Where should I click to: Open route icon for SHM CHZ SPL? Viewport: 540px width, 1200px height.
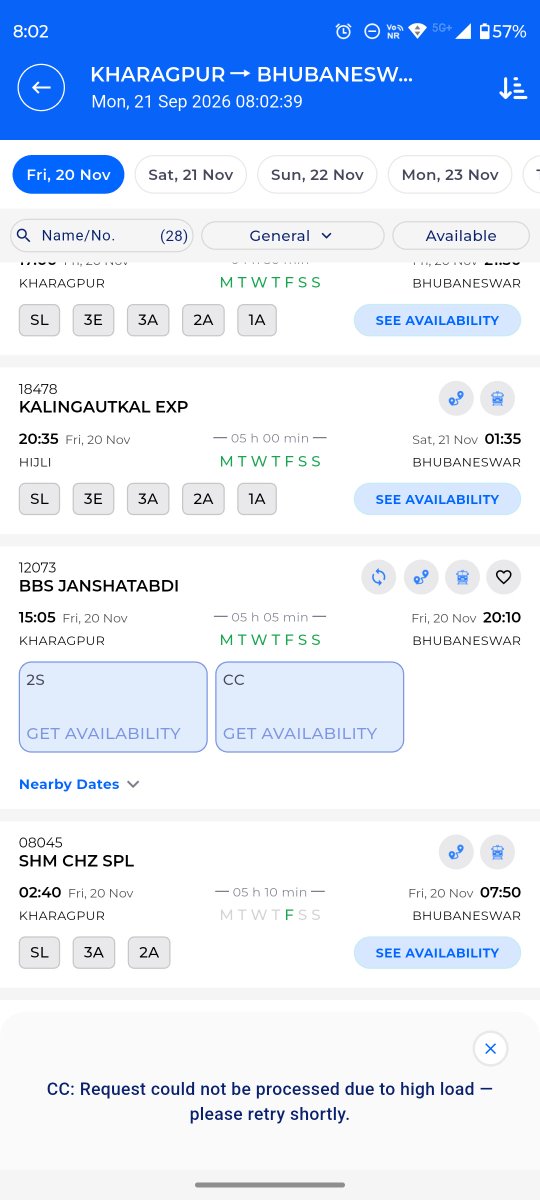click(x=456, y=852)
